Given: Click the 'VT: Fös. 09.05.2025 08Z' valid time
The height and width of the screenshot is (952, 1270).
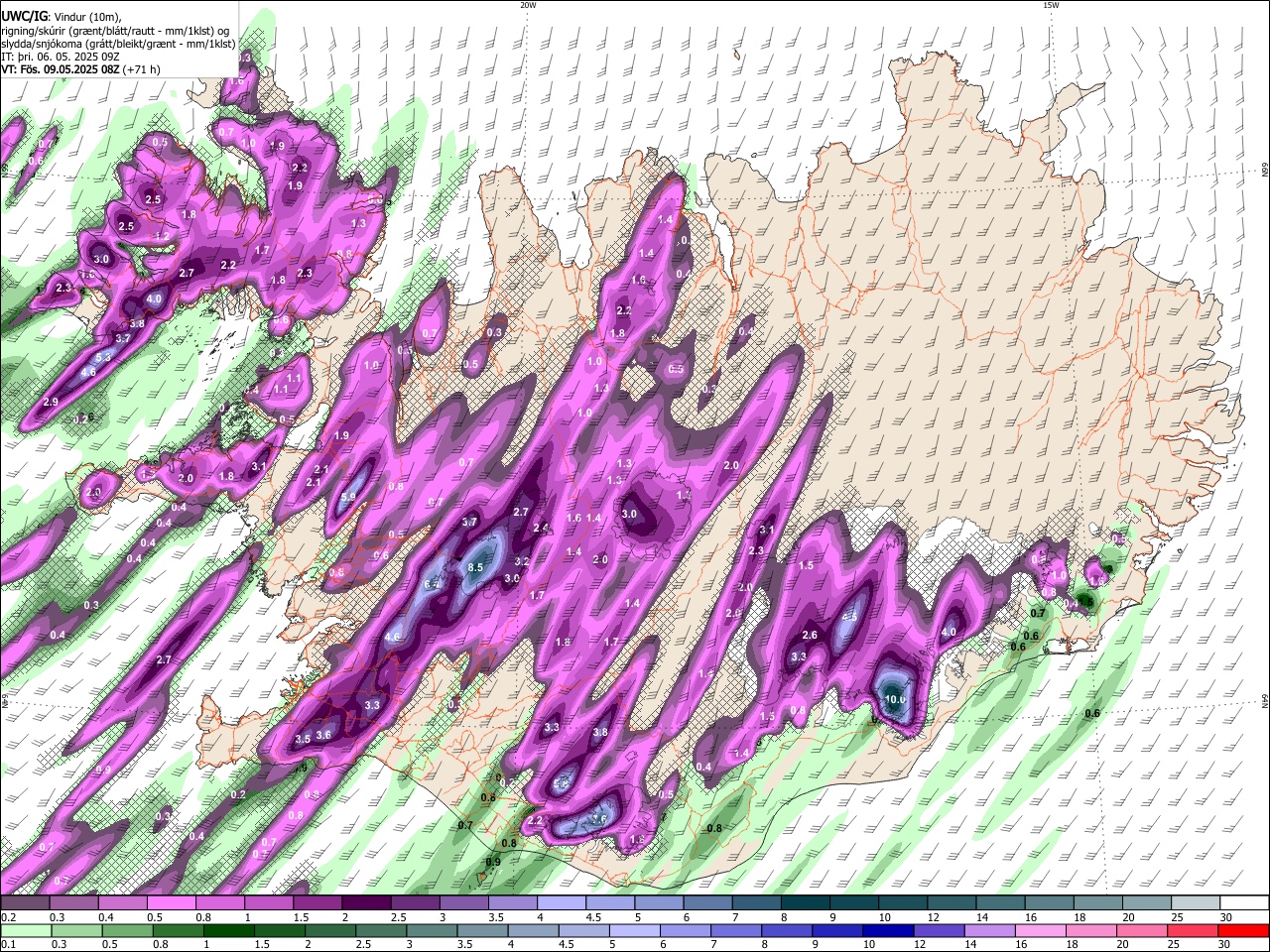Looking at the screenshot, I should [x=61, y=69].
